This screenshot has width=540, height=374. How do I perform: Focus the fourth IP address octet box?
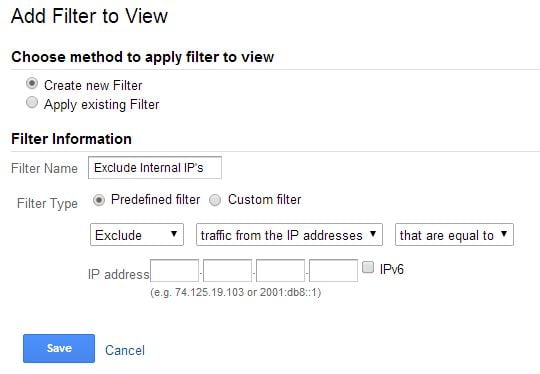coord(333,271)
